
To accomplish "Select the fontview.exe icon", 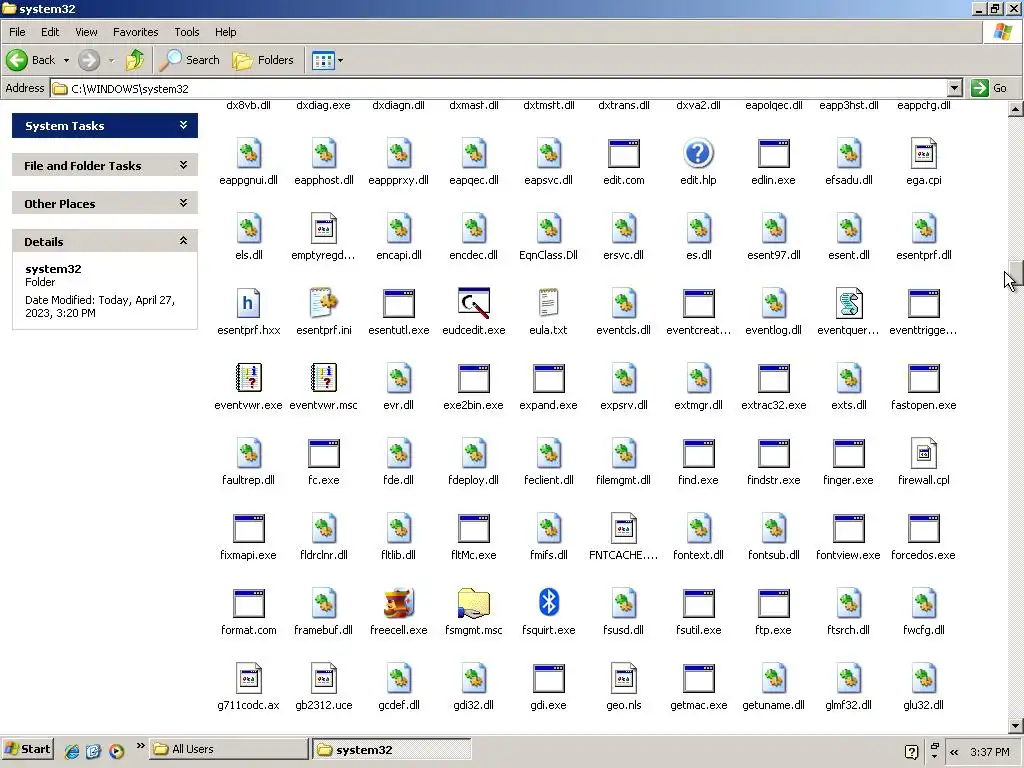I will pos(848,528).
